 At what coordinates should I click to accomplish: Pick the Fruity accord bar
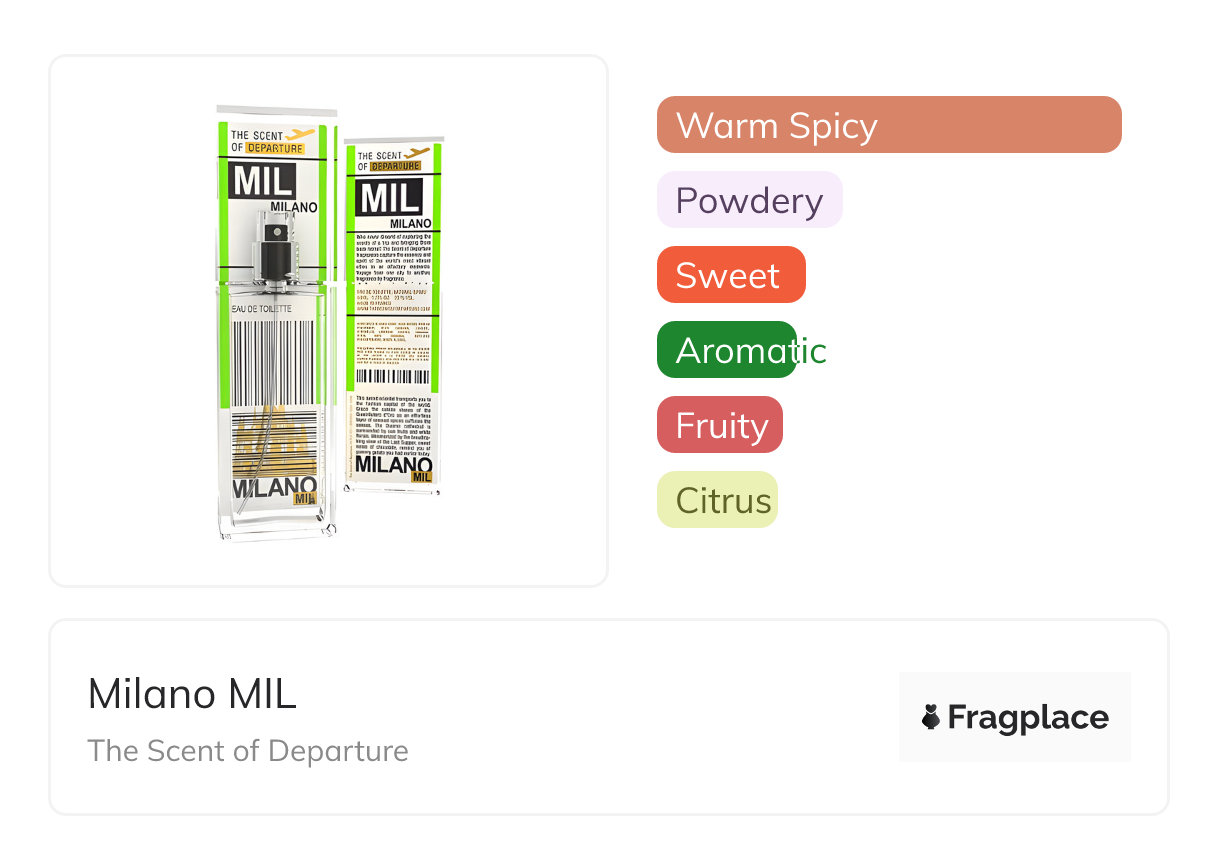click(x=720, y=425)
